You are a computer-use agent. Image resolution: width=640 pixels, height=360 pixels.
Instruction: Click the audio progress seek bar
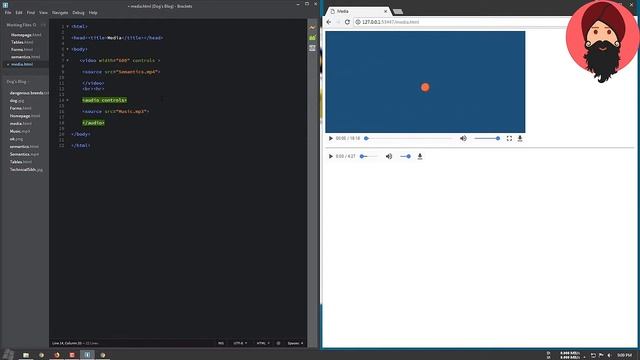point(369,156)
